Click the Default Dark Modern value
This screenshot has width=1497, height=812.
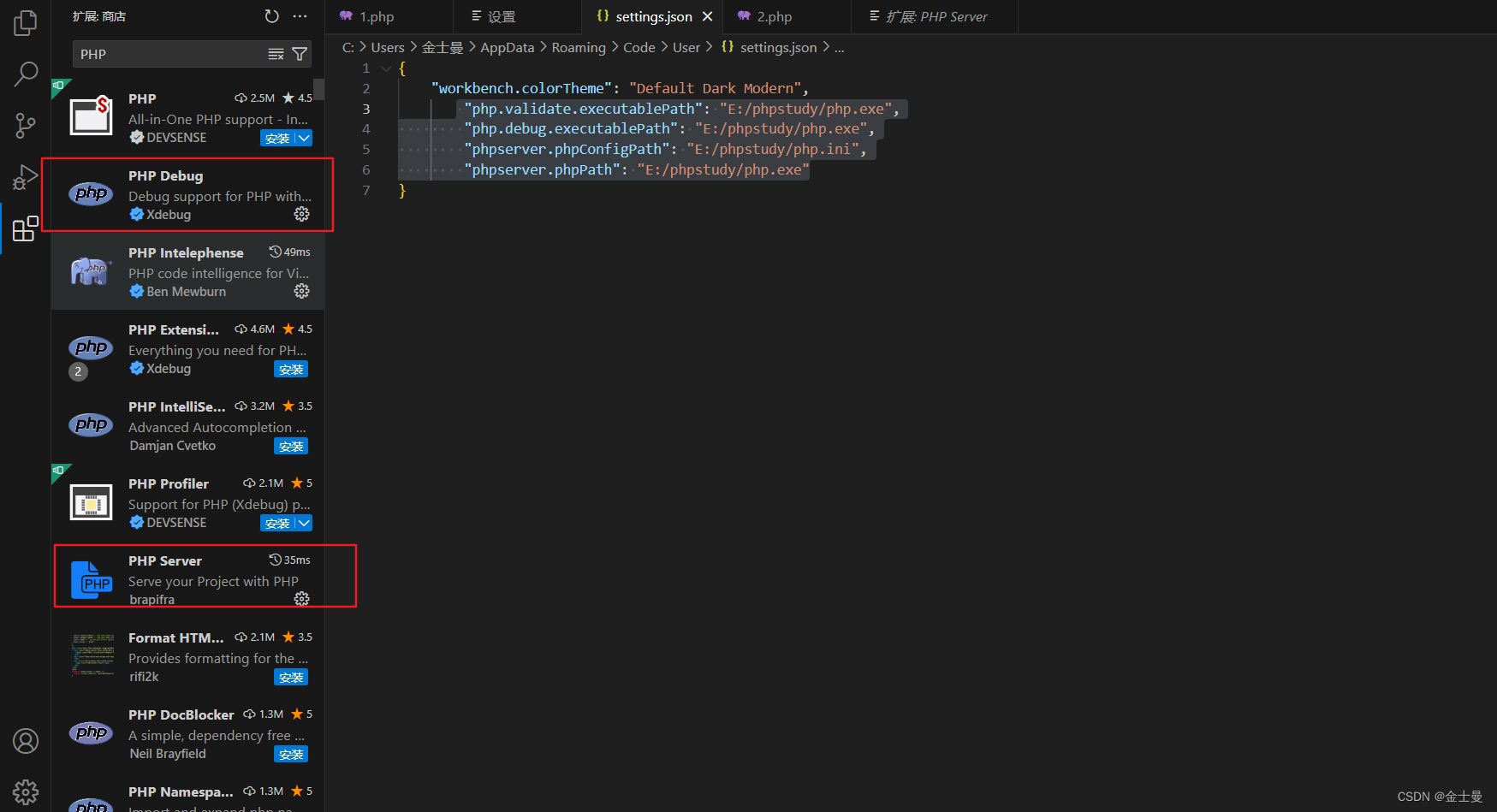pyautogui.click(x=715, y=88)
